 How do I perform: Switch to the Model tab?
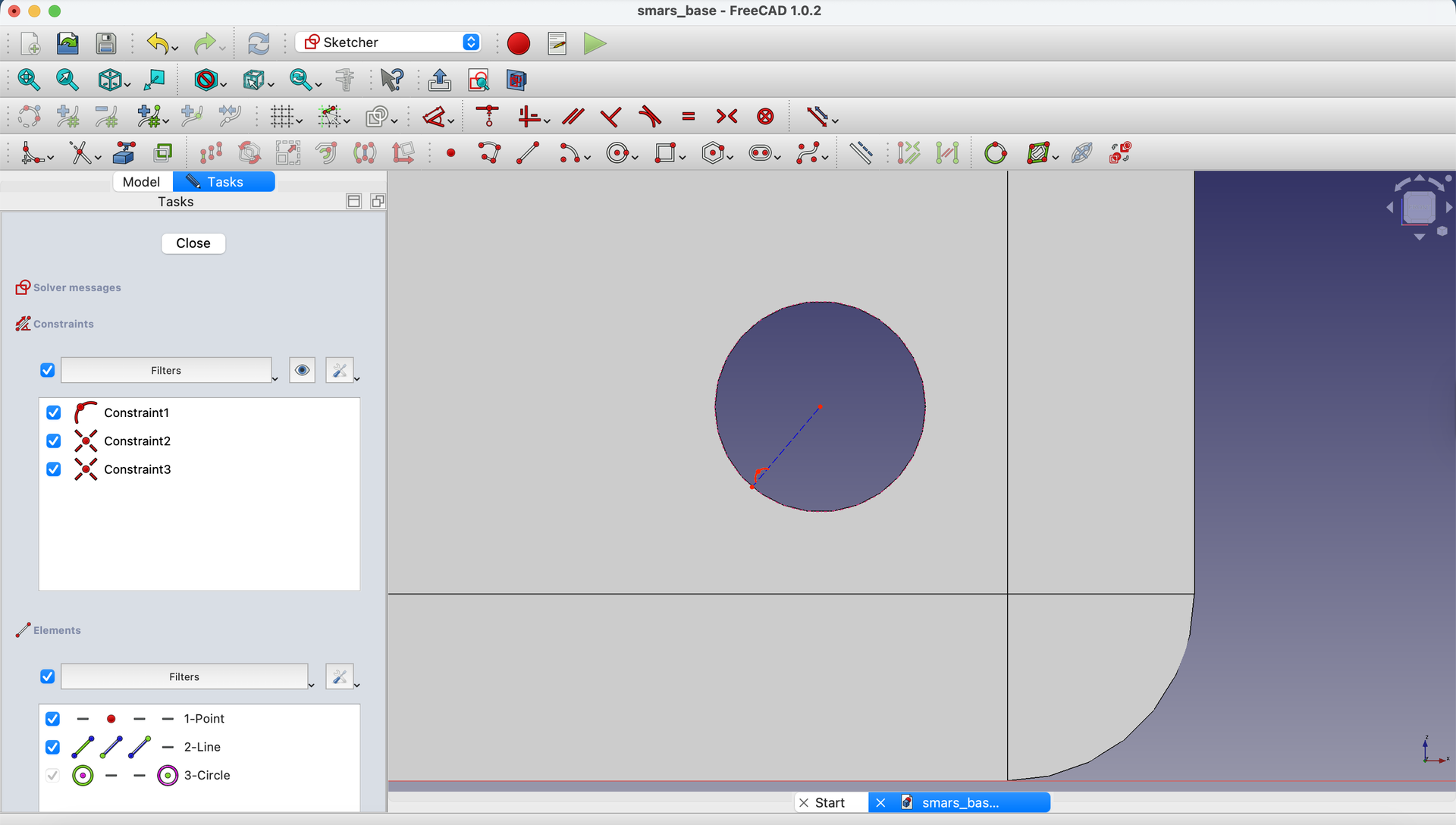pyautogui.click(x=142, y=182)
